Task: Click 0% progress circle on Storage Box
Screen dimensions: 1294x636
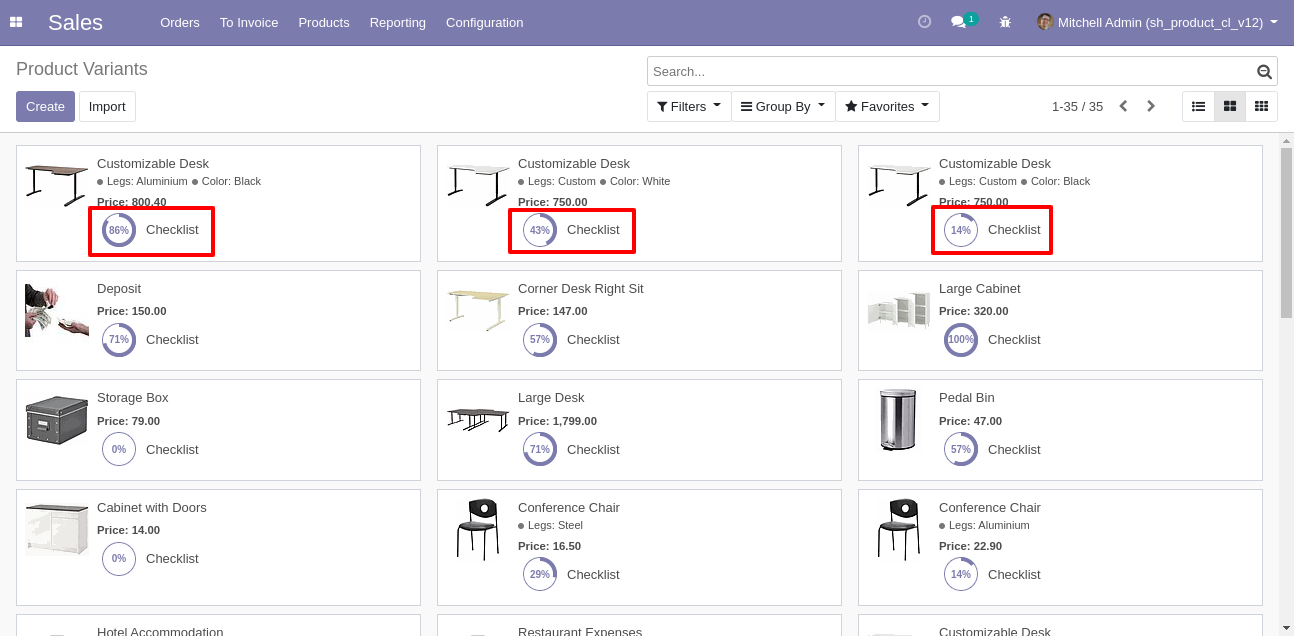Action: coord(119,450)
